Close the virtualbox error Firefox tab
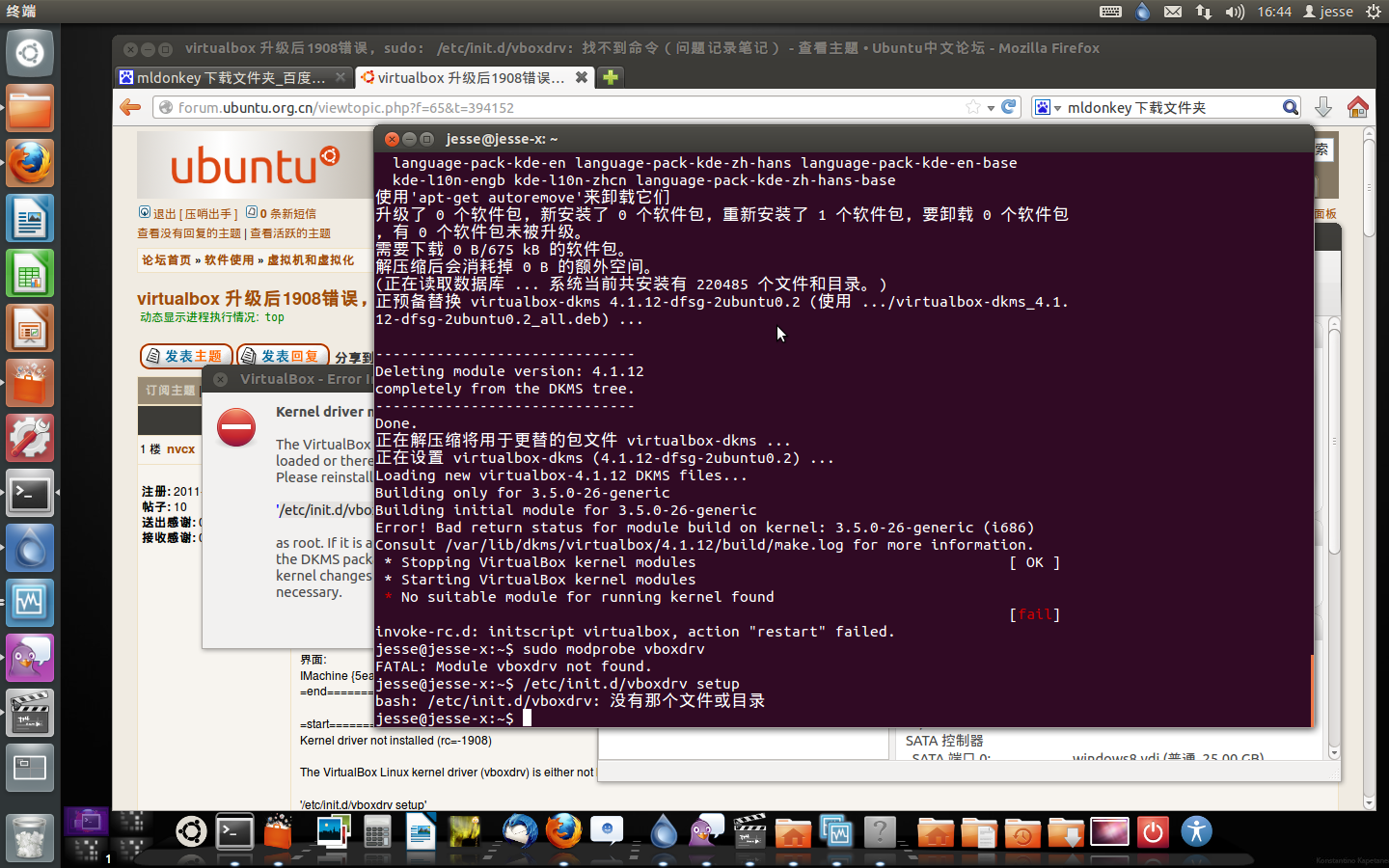The height and width of the screenshot is (868, 1389). click(x=582, y=77)
